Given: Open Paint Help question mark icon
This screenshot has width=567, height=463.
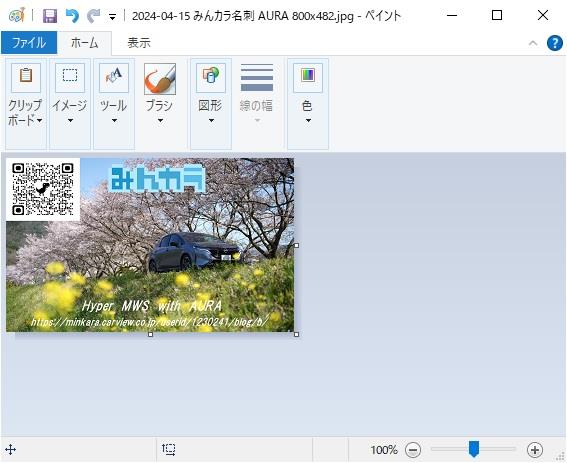Looking at the screenshot, I should [555, 43].
